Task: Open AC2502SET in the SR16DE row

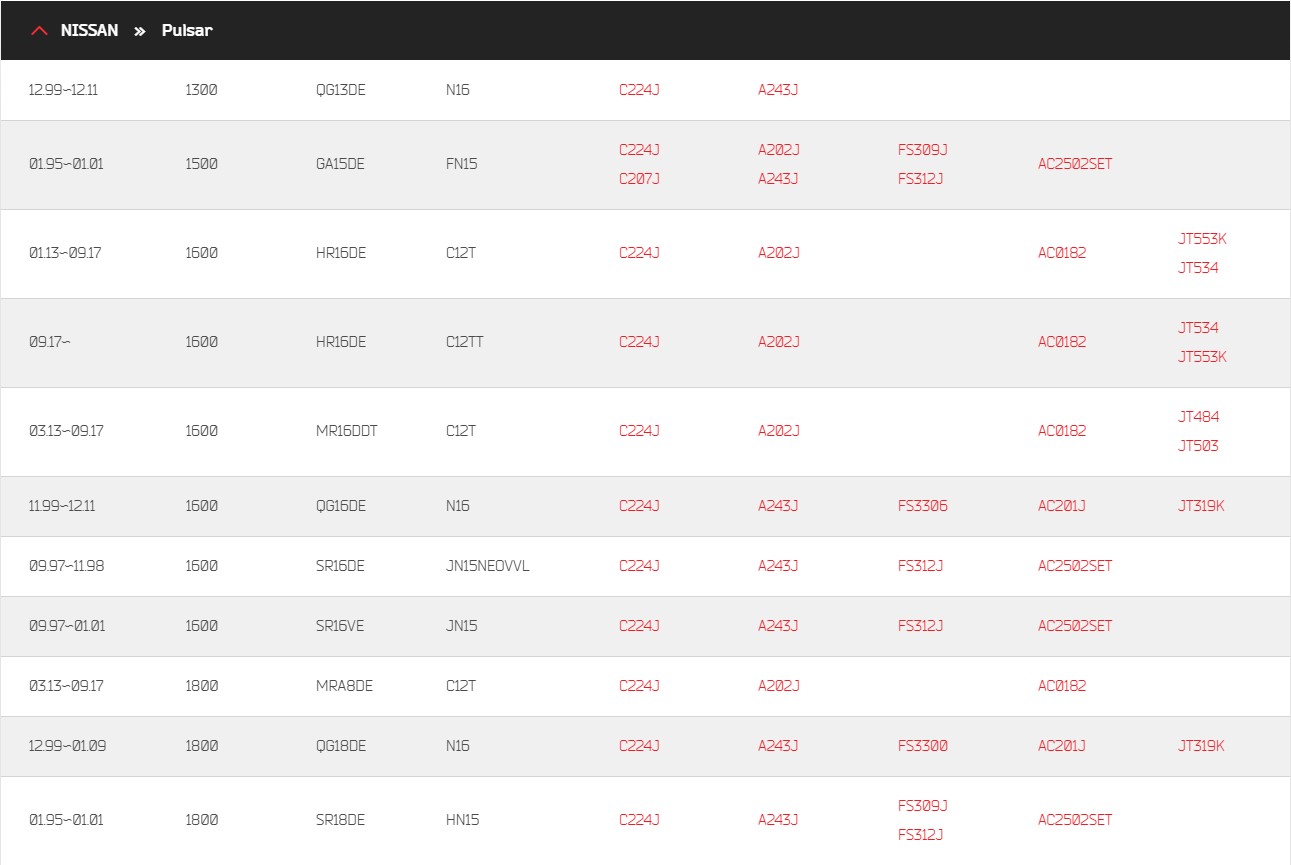Action: point(1075,566)
